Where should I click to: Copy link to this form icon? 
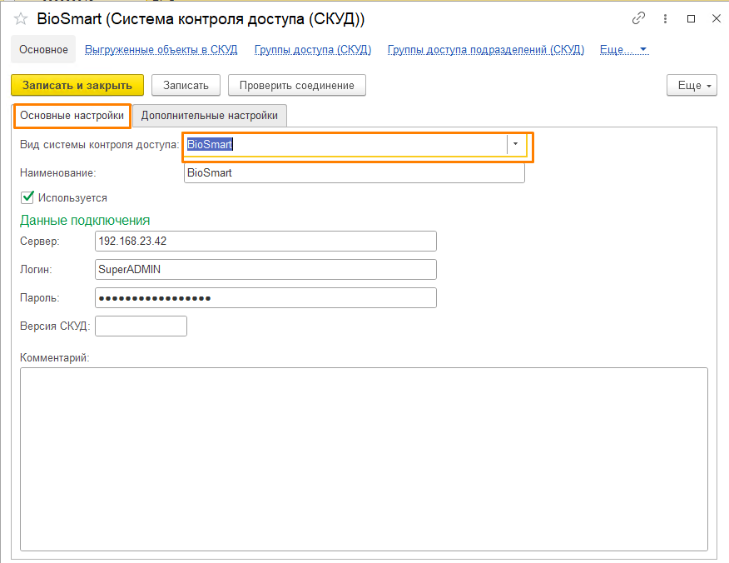point(639,19)
